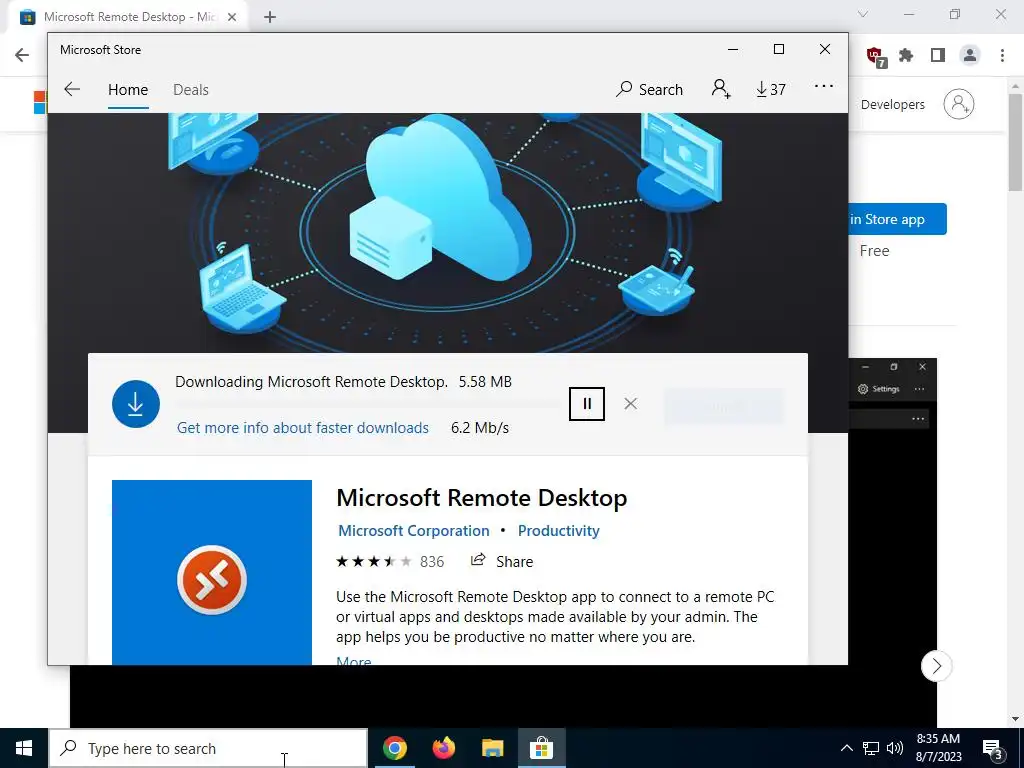Open File Explorer from the taskbar

pyautogui.click(x=492, y=748)
